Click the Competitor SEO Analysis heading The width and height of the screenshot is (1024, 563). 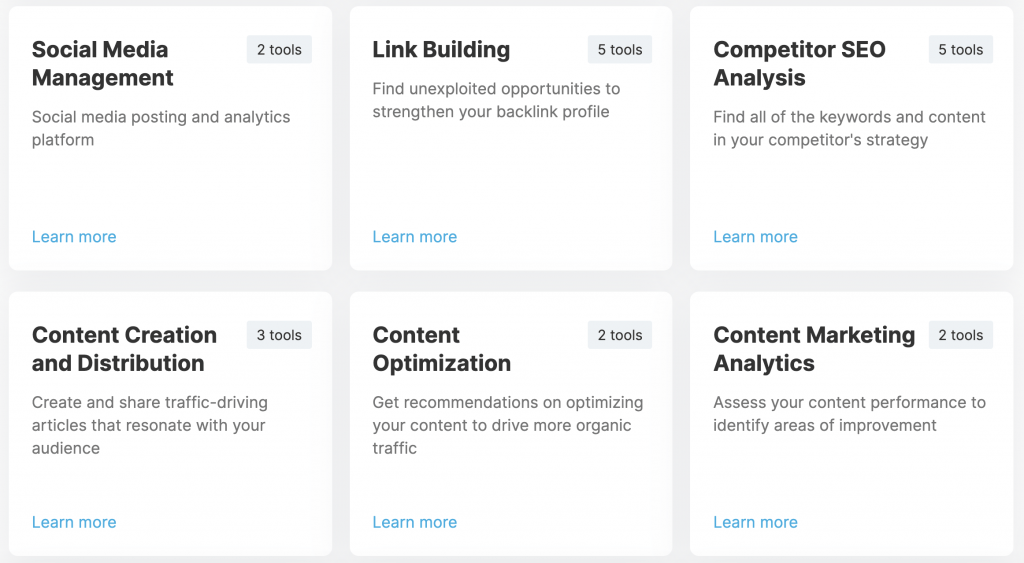(x=799, y=63)
